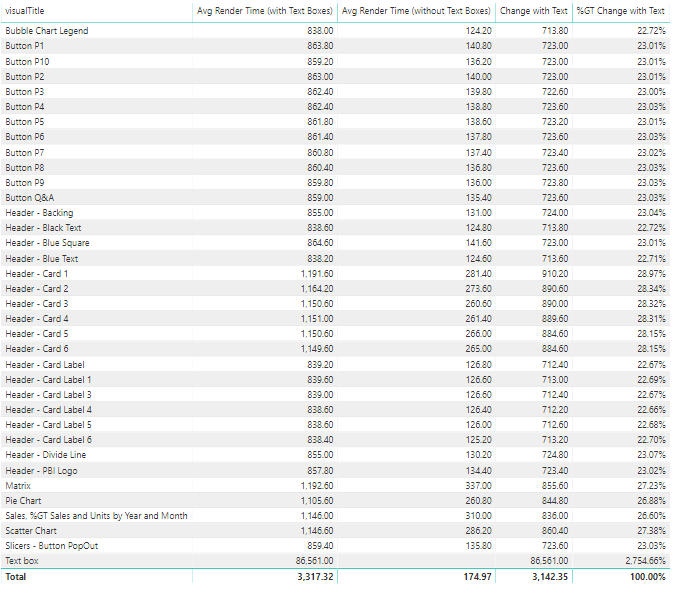Select the 1,105.60 value in Pie Chart row

(317, 501)
